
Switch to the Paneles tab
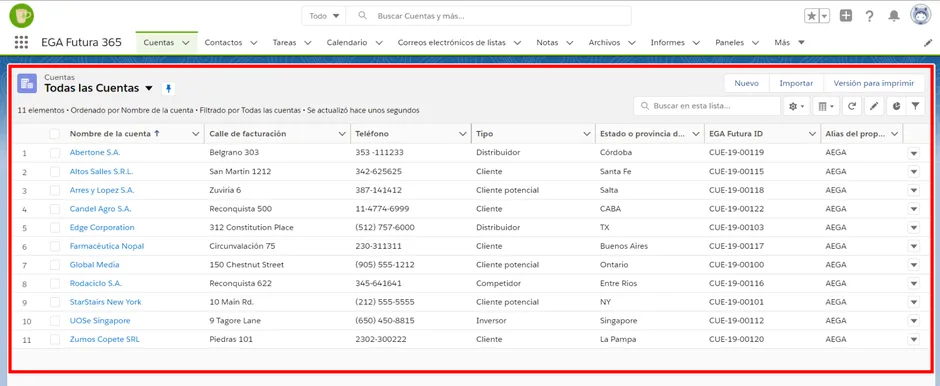(730, 43)
